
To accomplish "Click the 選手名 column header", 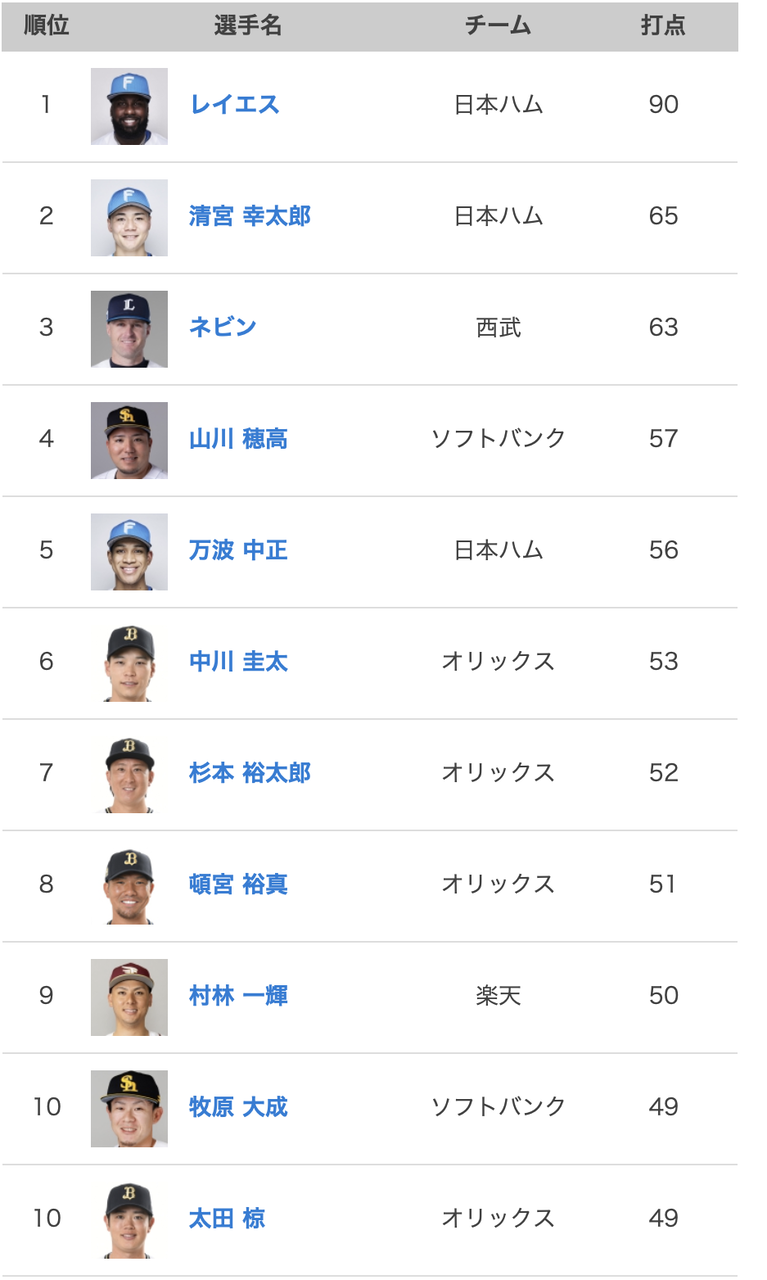I will click(248, 26).
